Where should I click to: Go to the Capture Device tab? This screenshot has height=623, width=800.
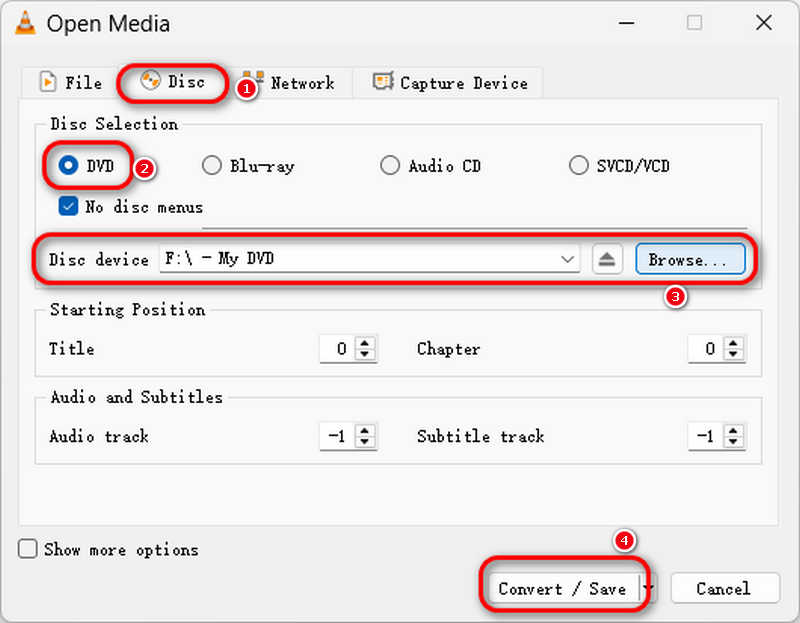[x=450, y=83]
